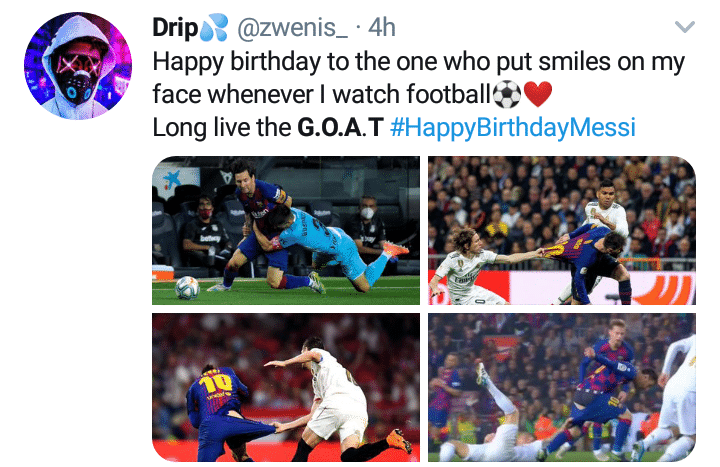Click the 'Happy birthday to the one' line
This screenshot has height=467, width=720.
418,62
